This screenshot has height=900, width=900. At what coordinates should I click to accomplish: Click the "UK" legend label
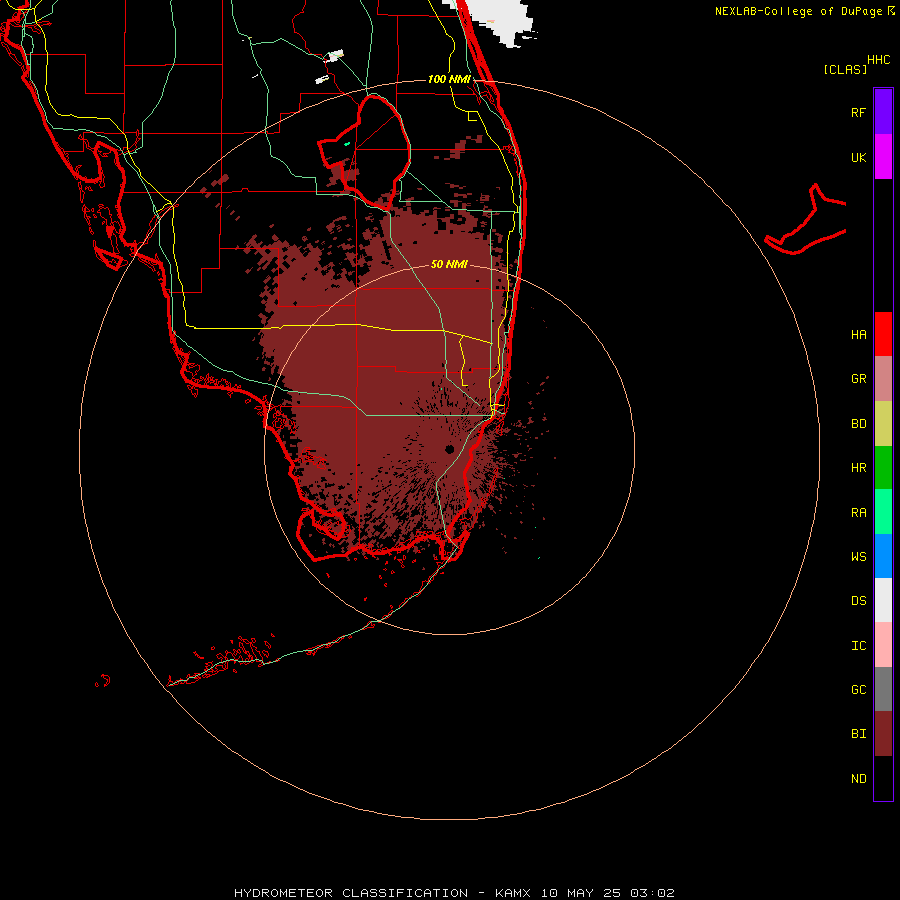[858, 157]
